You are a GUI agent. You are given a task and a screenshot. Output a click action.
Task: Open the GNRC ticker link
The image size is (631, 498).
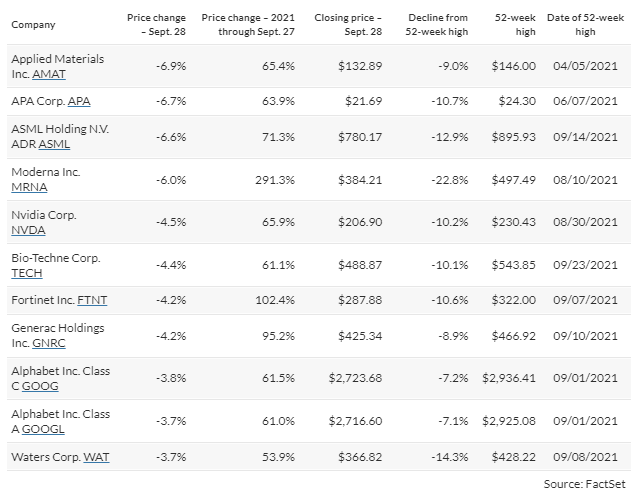click(x=47, y=343)
